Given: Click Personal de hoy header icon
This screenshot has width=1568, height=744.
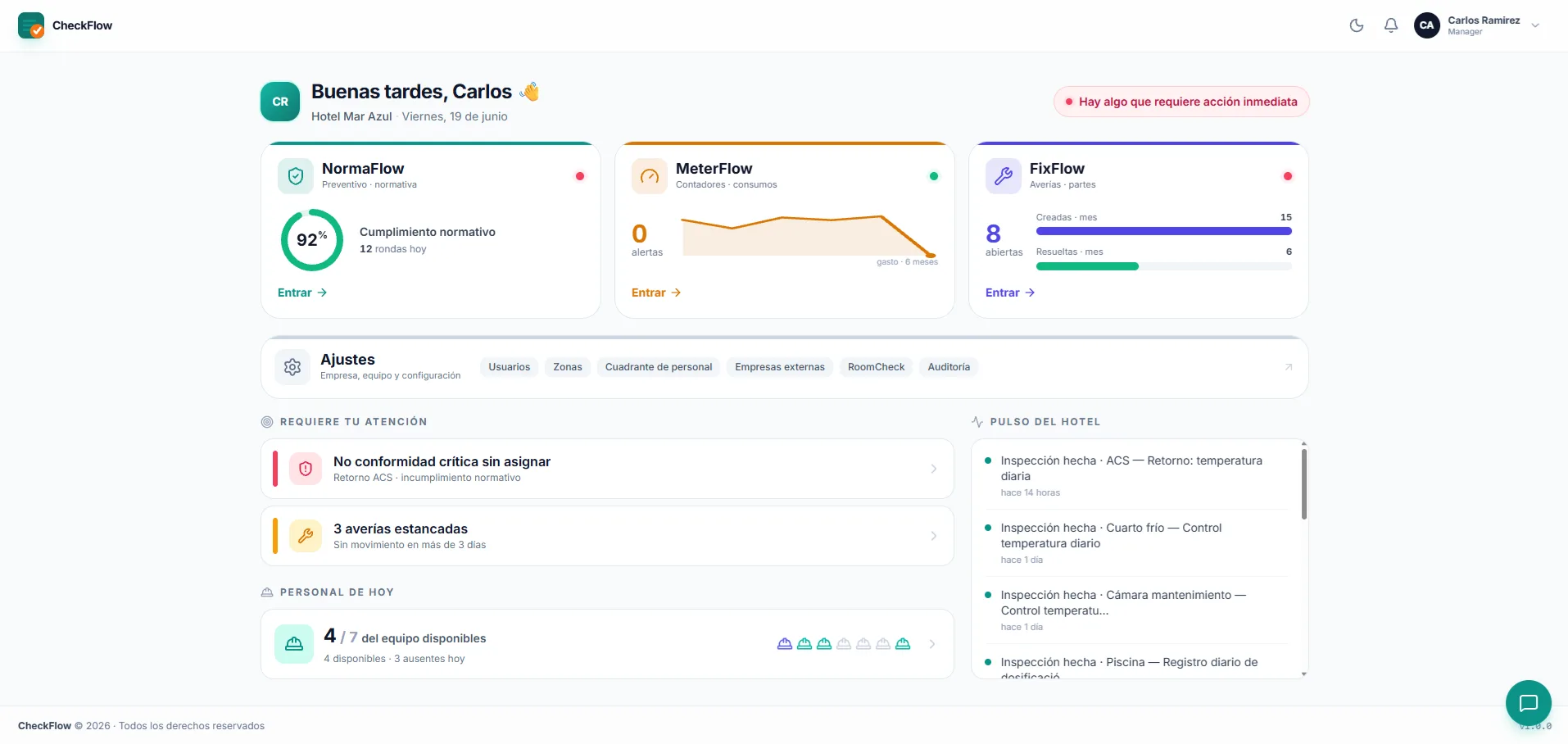Looking at the screenshot, I should [267, 592].
